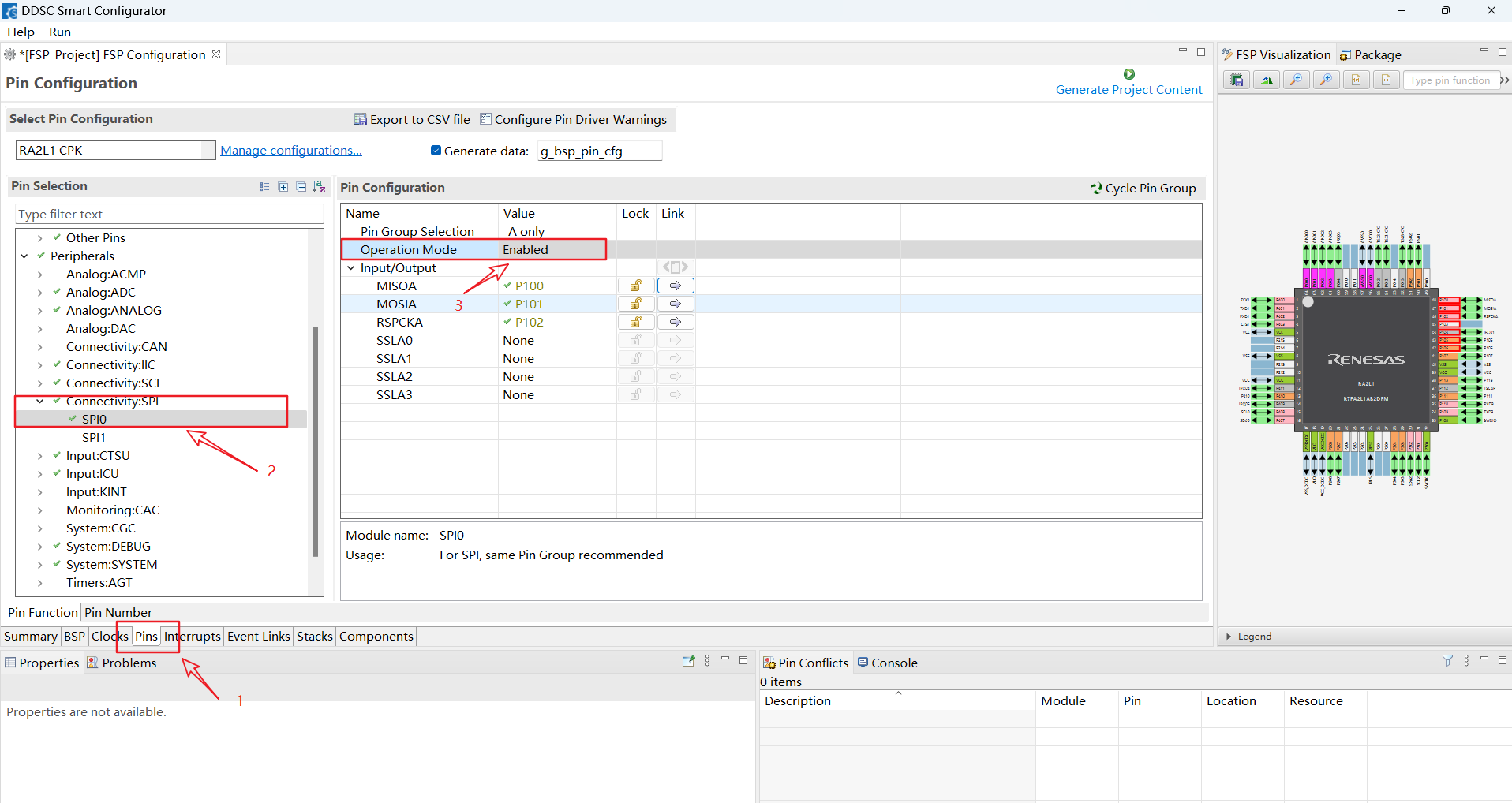The width and height of the screenshot is (1512, 803).
Task: Fit package view to width
Action: [1386, 80]
